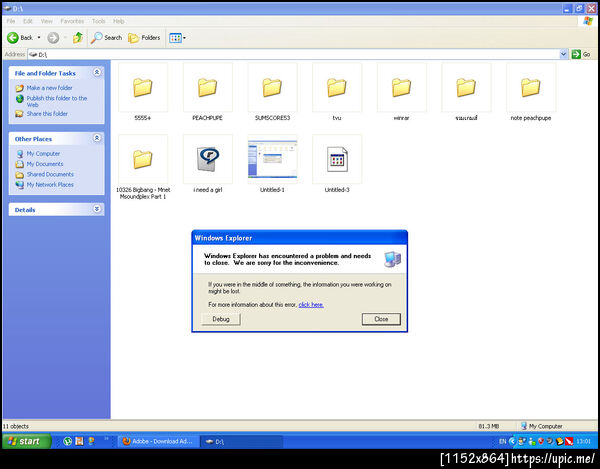Click the 'click here' error info link
The width and height of the screenshot is (600, 469).
tap(311, 305)
